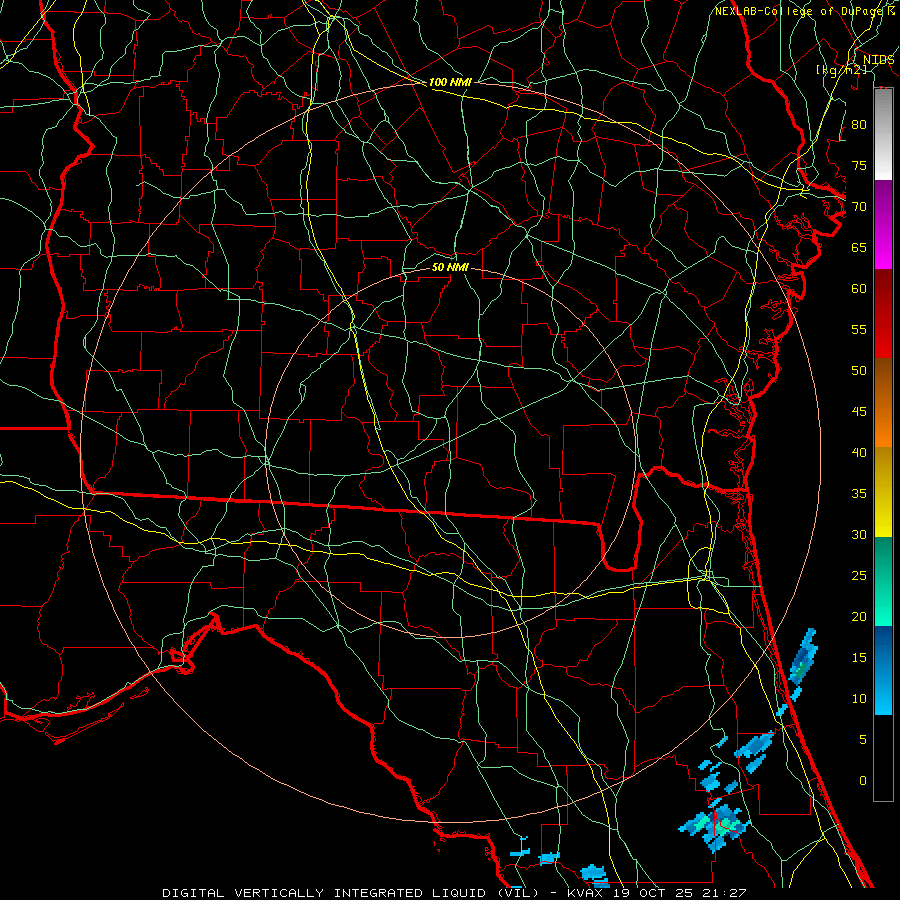This screenshot has height=900, width=900.
Task: Click the scale value 65
Action: pos(859,247)
